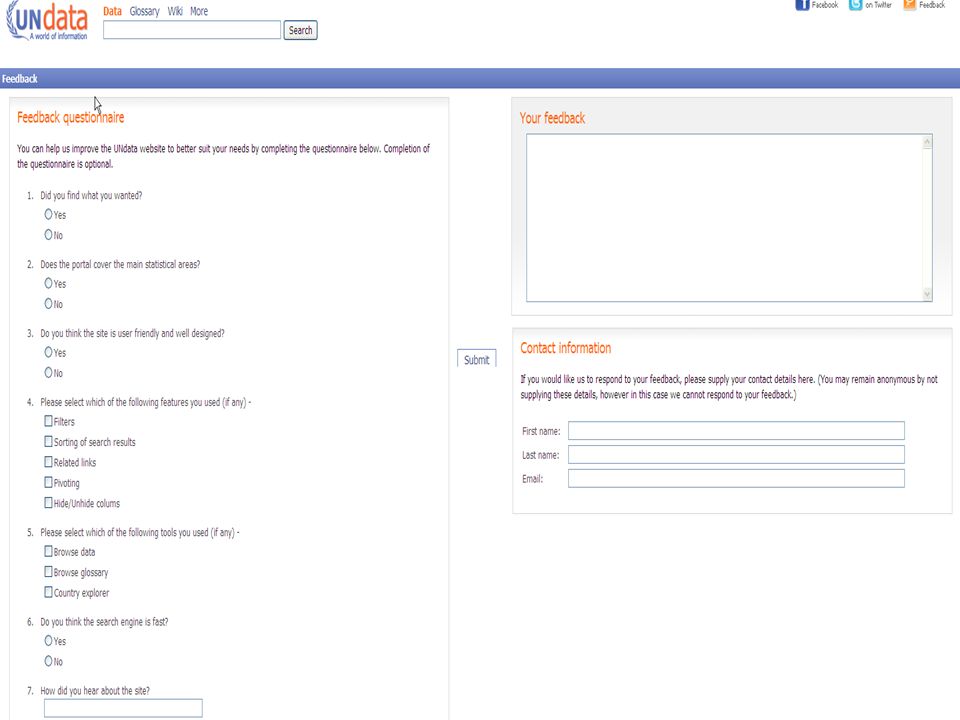Check the Browse glossary checkbox
Screen dimensions: 960x720
[x=48, y=572]
